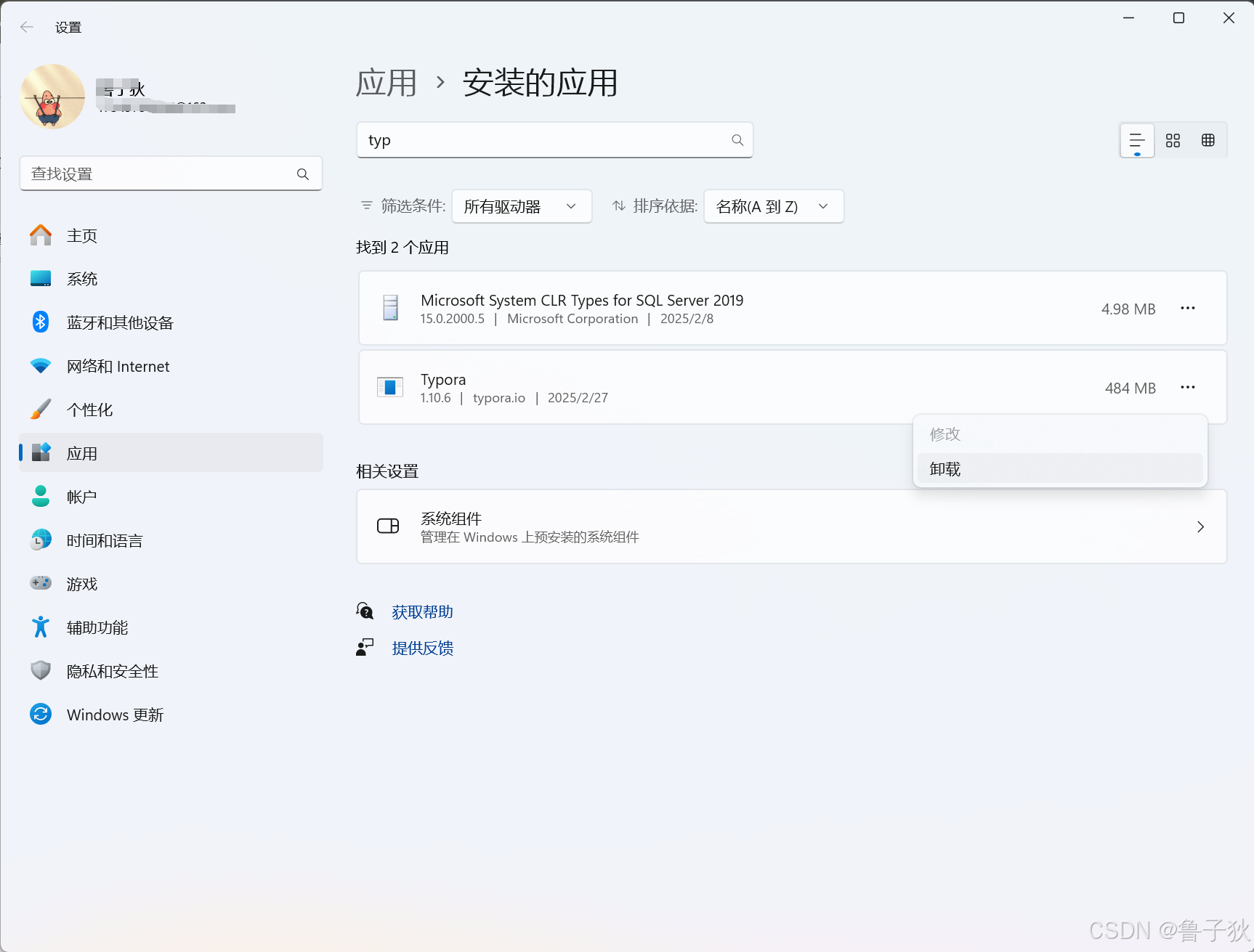Screen dimensions: 1254x952
Task: Minimize the Settings window
Action: [x=1128, y=18]
